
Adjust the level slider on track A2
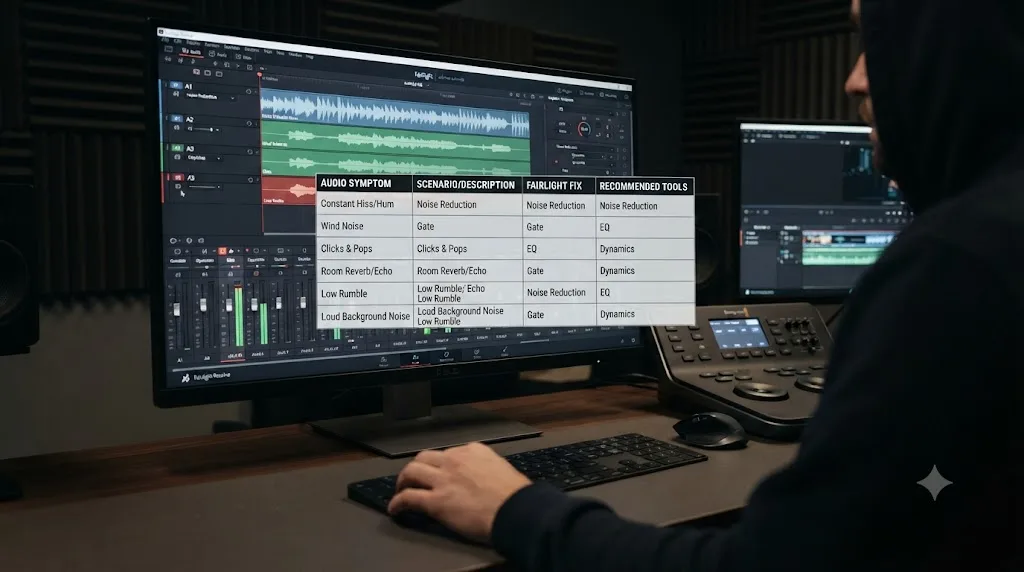click(x=204, y=129)
